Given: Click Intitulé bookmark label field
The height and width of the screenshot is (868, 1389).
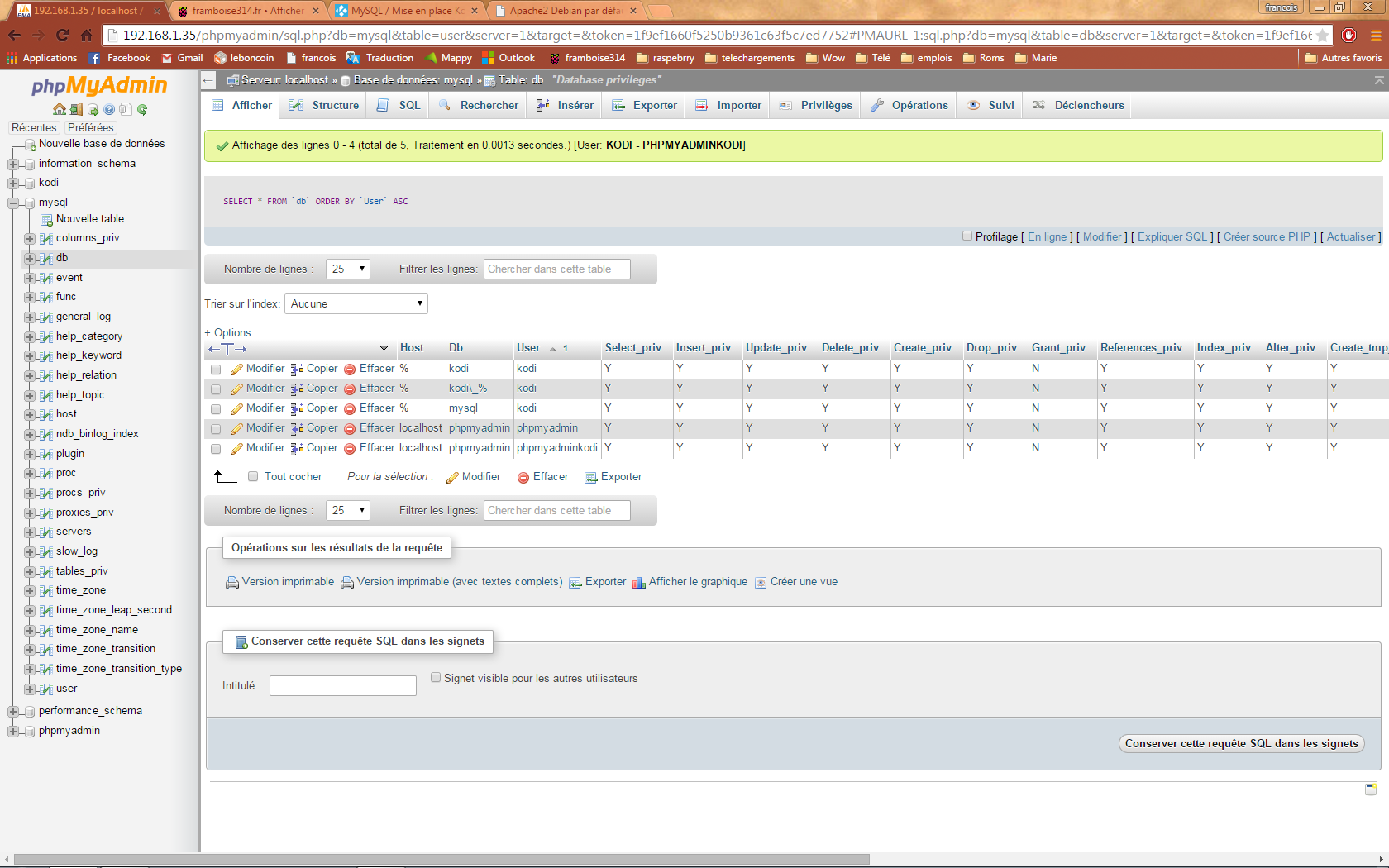Looking at the screenshot, I should point(343,685).
